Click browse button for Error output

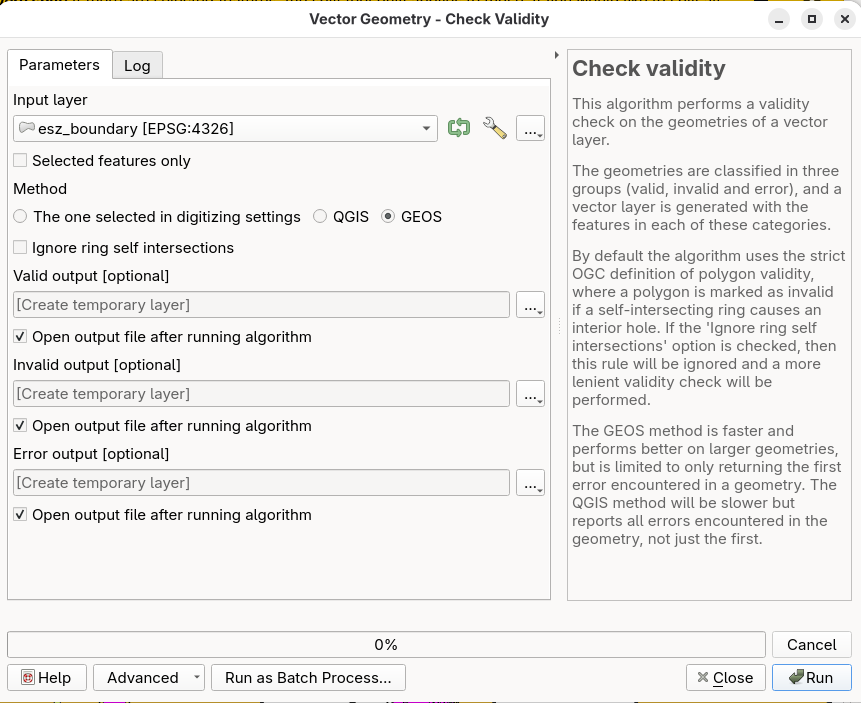pyautogui.click(x=530, y=483)
